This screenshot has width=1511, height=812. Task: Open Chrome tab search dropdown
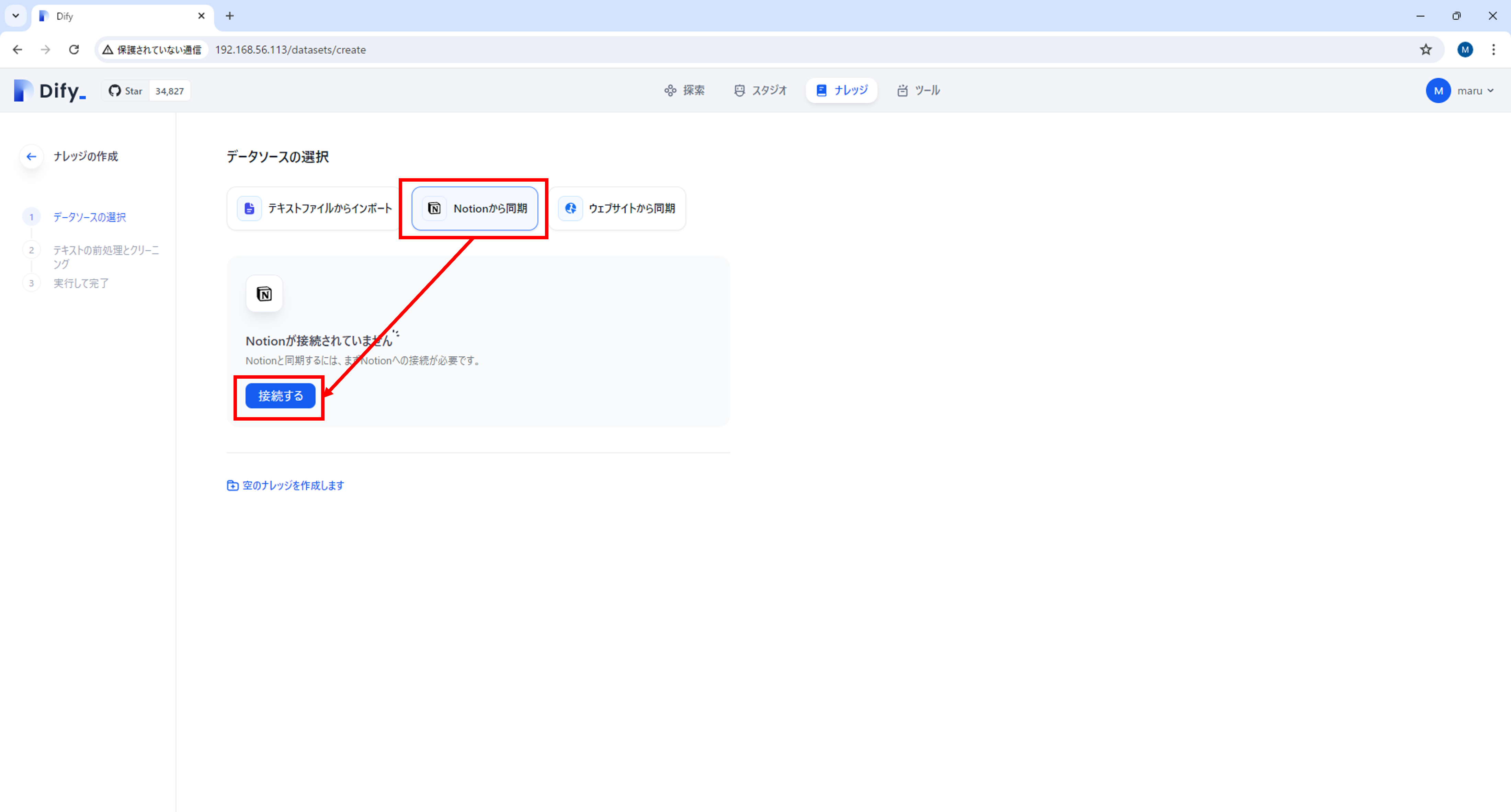(x=16, y=16)
